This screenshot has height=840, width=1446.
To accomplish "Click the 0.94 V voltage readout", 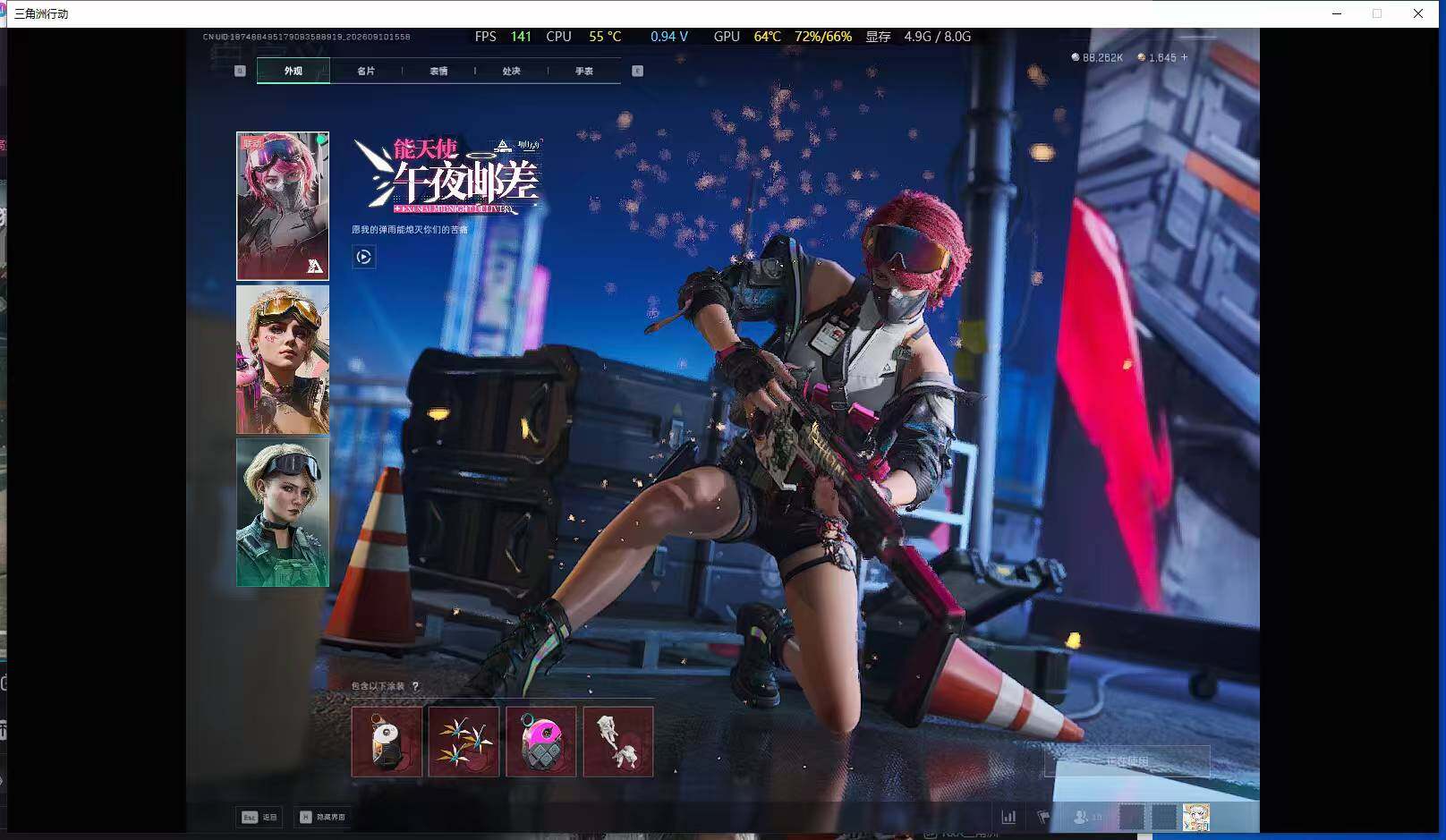I will (x=669, y=37).
